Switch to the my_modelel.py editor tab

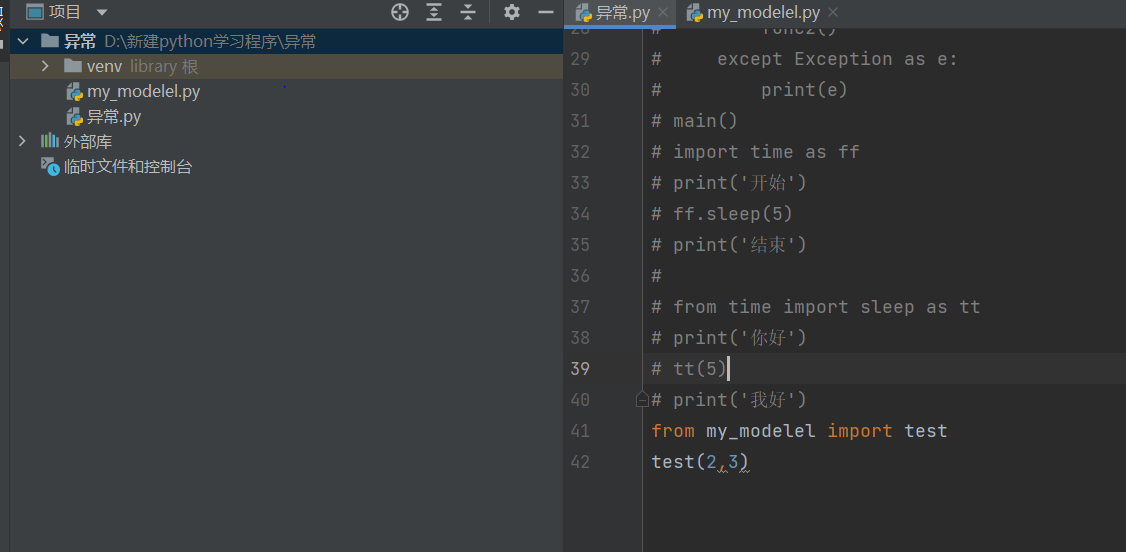[x=763, y=13]
